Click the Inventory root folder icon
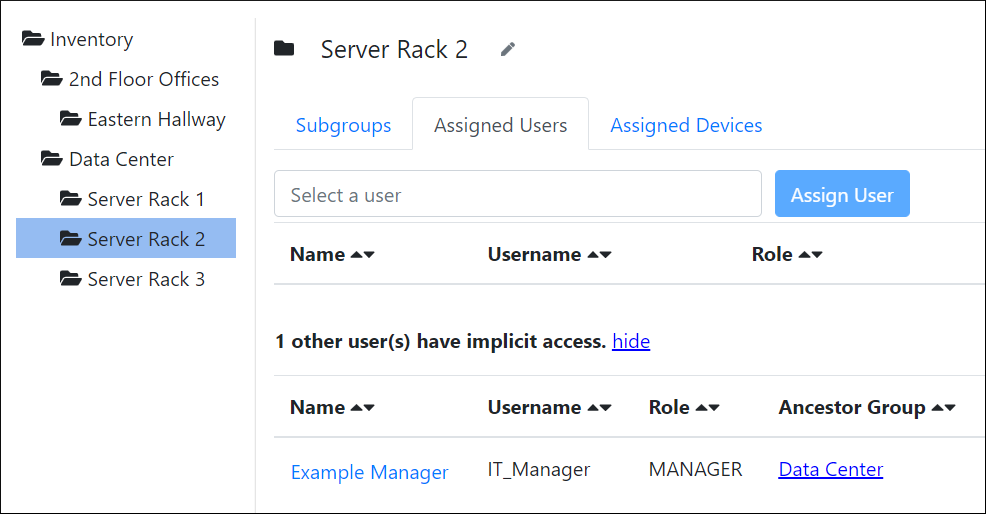Viewport: 986px width, 514px height. (x=33, y=40)
